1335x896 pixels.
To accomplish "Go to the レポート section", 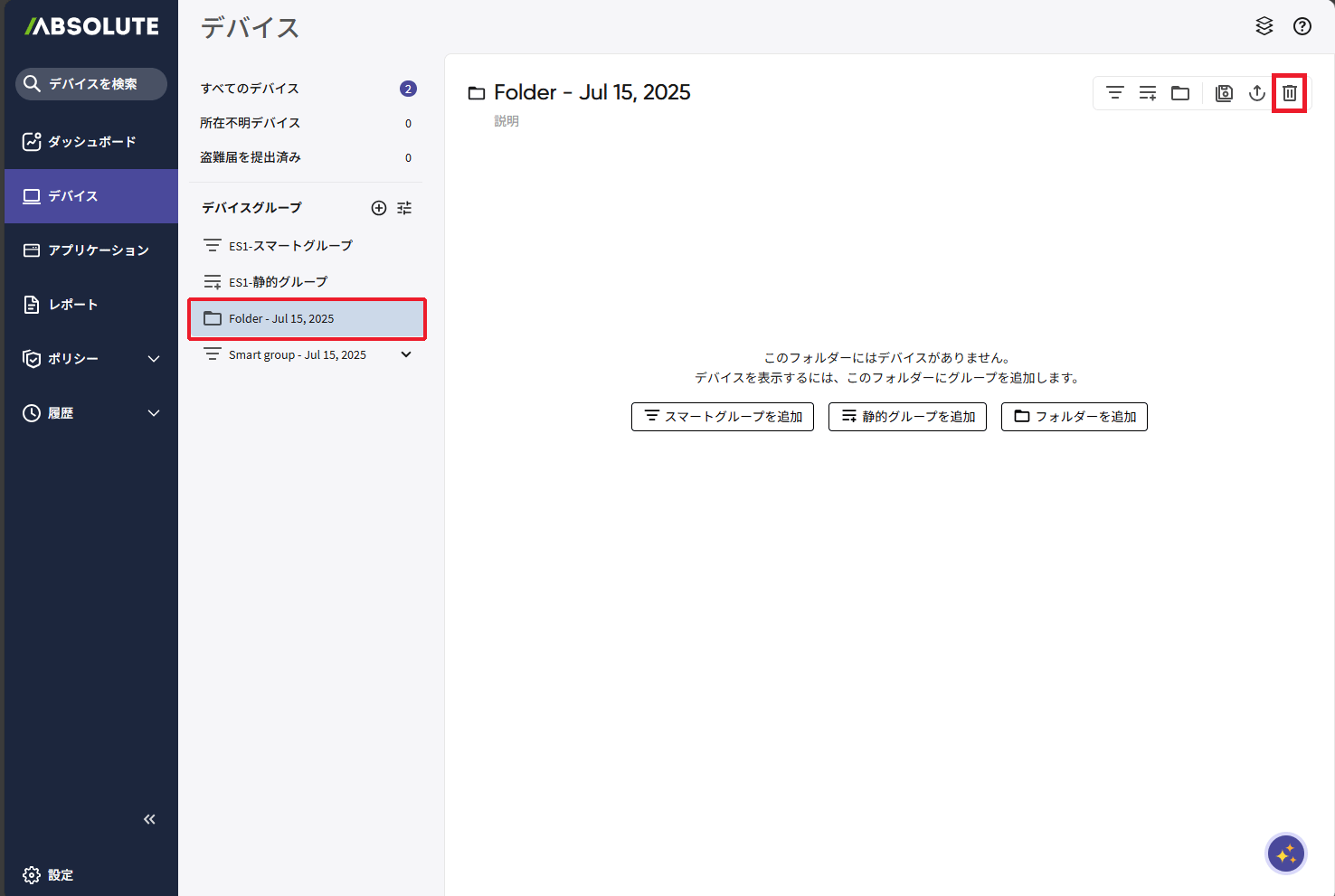I will pos(72,305).
